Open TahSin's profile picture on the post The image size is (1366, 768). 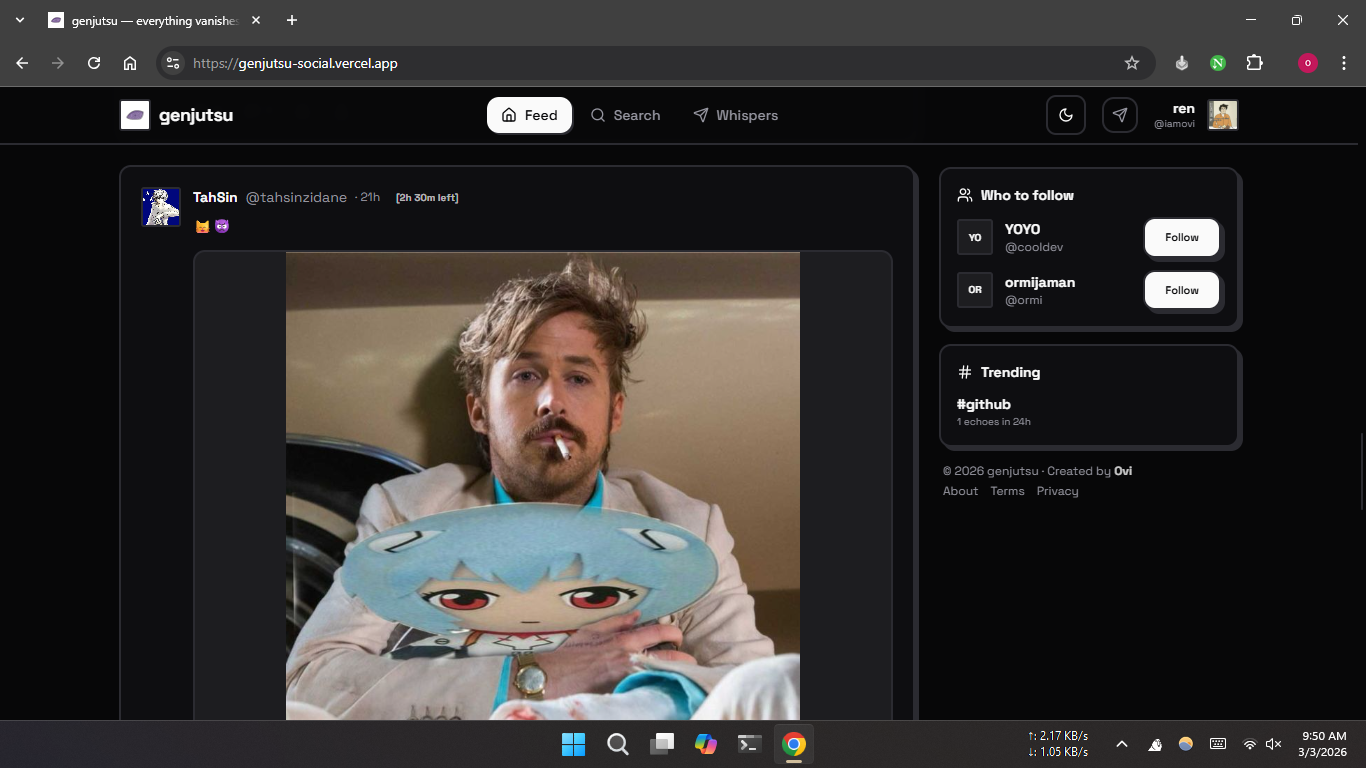pyautogui.click(x=161, y=207)
